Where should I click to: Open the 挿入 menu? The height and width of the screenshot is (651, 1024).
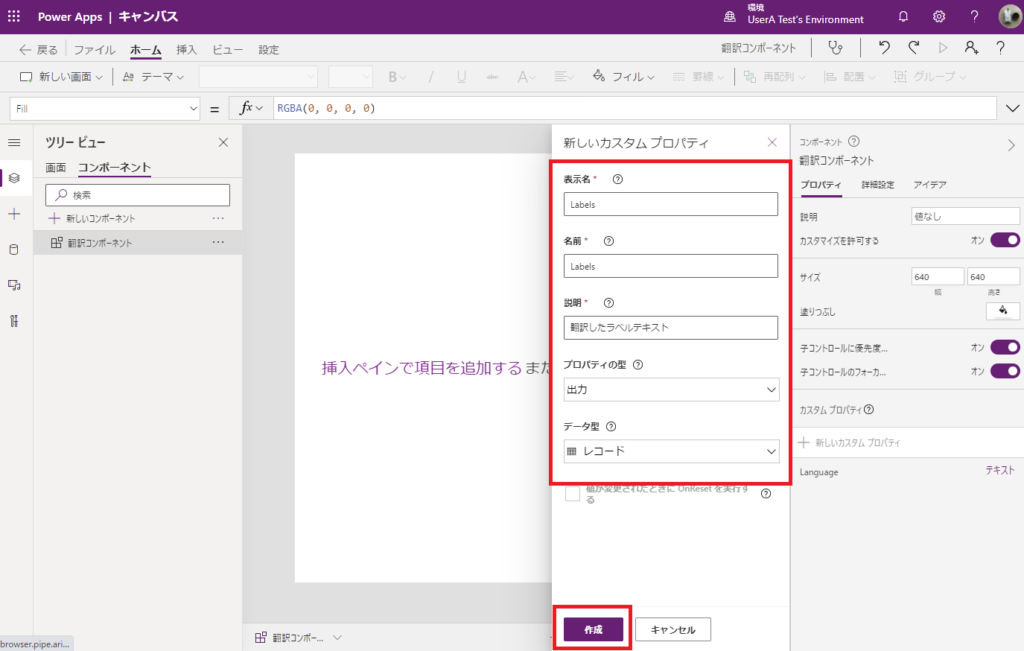coord(186,50)
